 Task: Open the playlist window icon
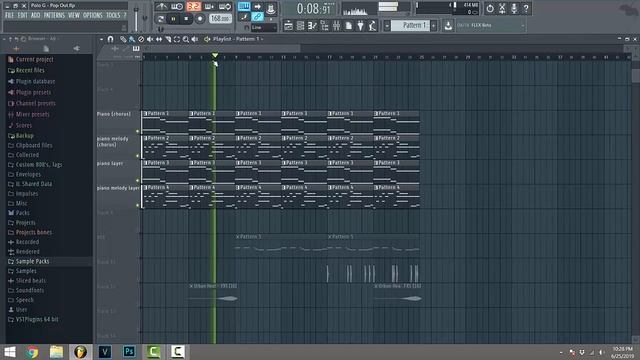[288, 26]
